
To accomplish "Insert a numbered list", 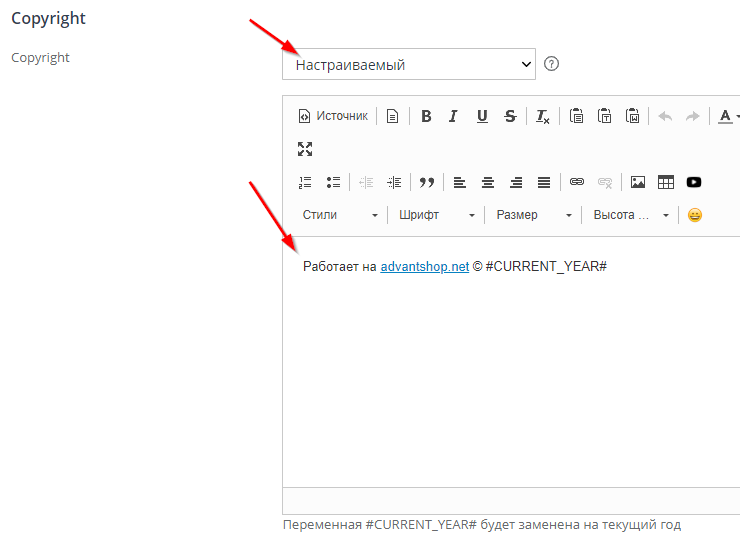I will pyautogui.click(x=305, y=182).
